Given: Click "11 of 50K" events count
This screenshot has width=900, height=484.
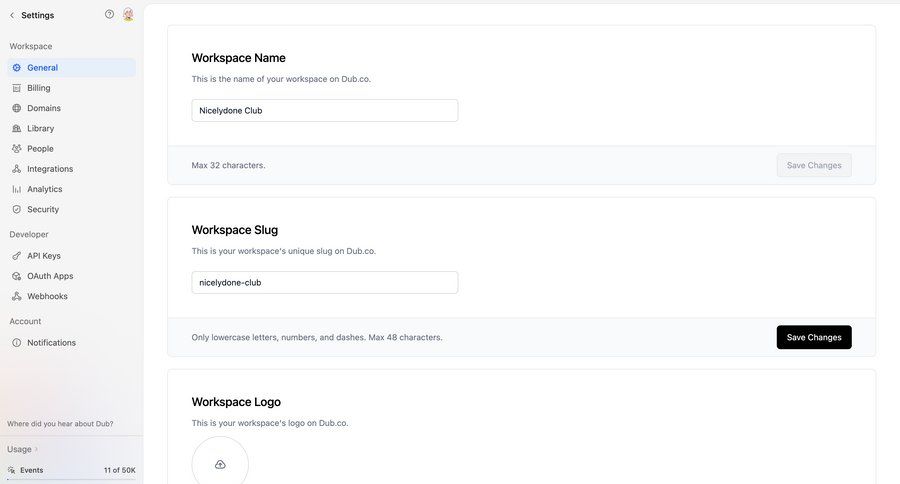Looking at the screenshot, I should pyautogui.click(x=120, y=470).
